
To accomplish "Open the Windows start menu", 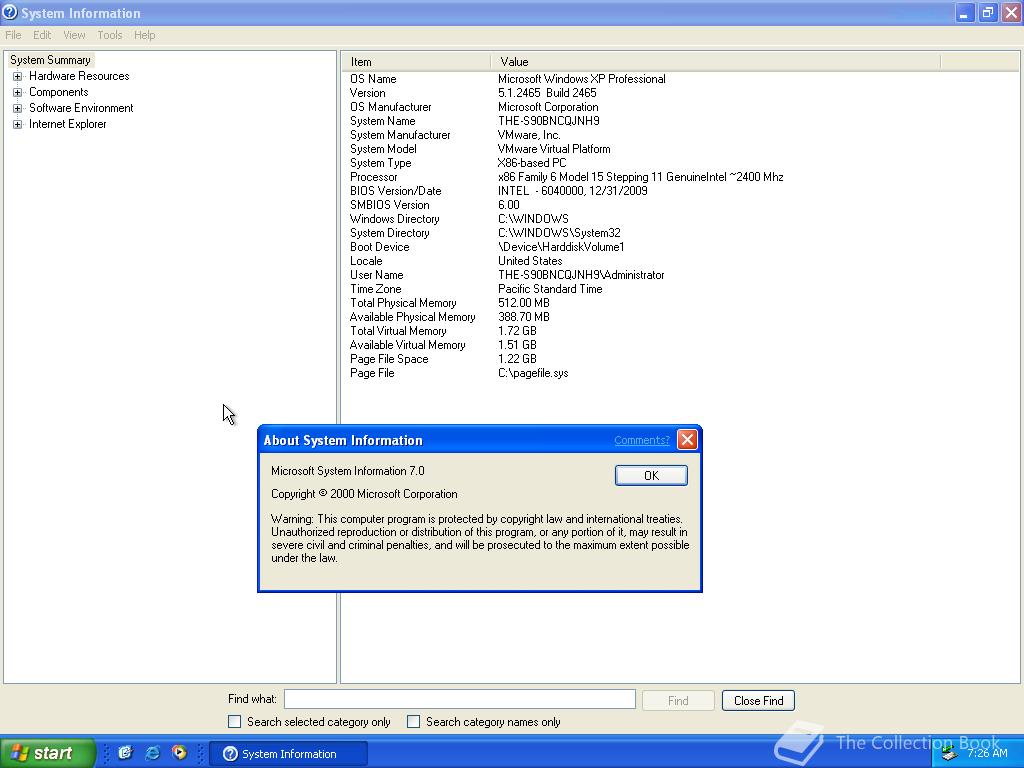I will click(x=47, y=753).
